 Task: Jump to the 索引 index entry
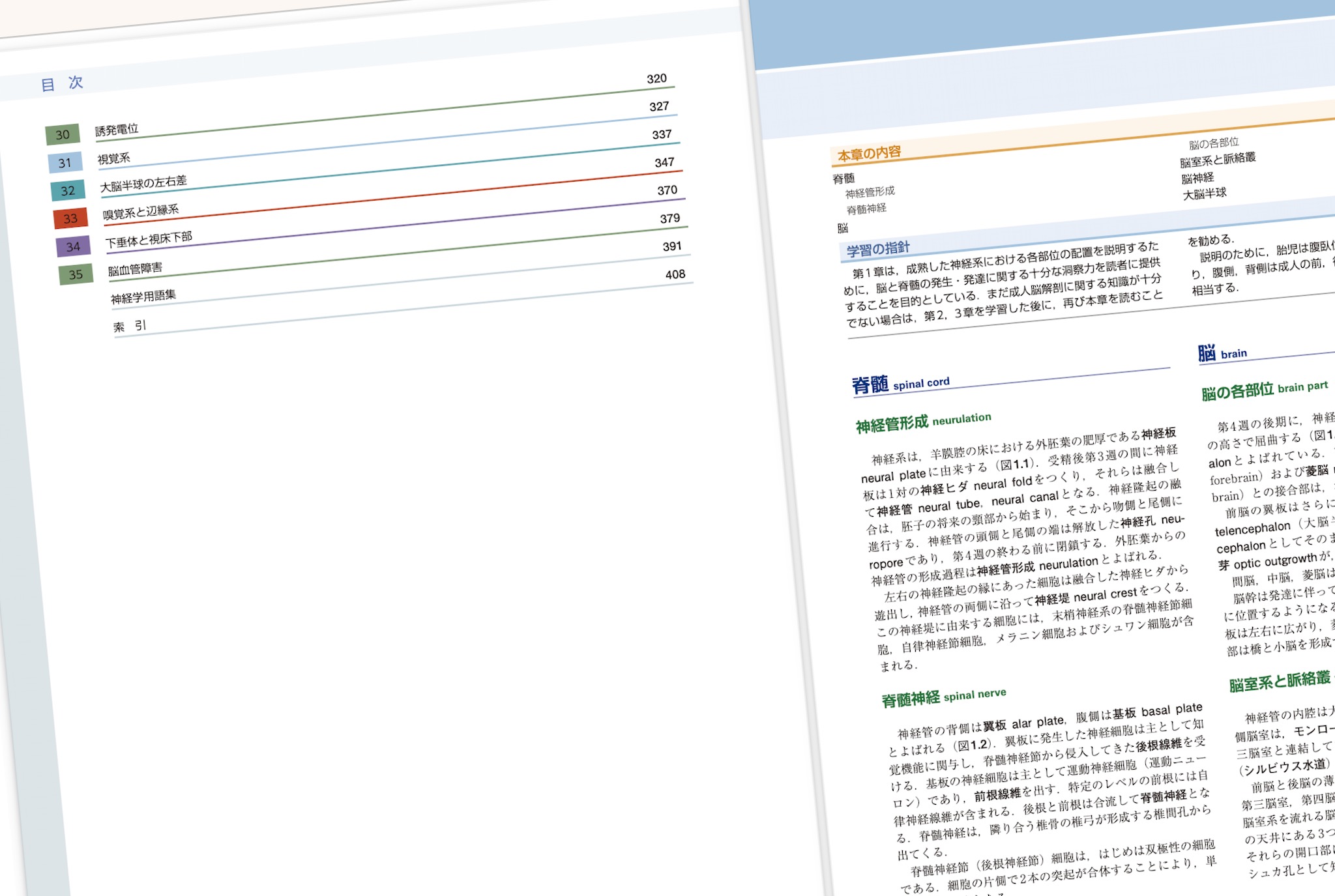click(130, 326)
